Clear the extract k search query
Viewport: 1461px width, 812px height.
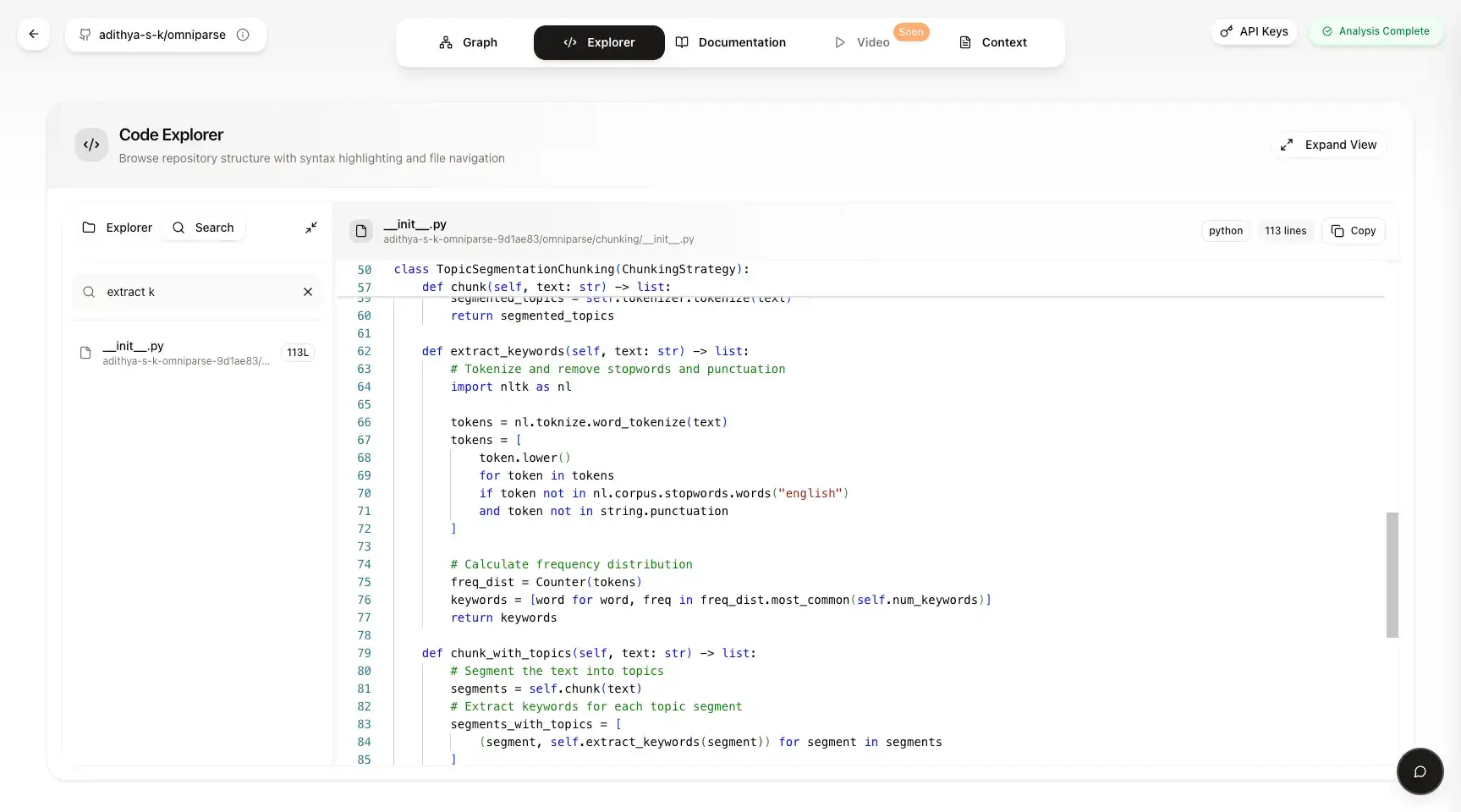pyautogui.click(x=308, y=292)
